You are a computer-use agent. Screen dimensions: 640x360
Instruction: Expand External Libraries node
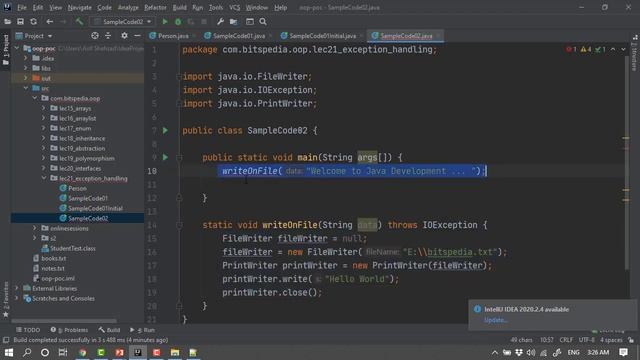point(17,288)
